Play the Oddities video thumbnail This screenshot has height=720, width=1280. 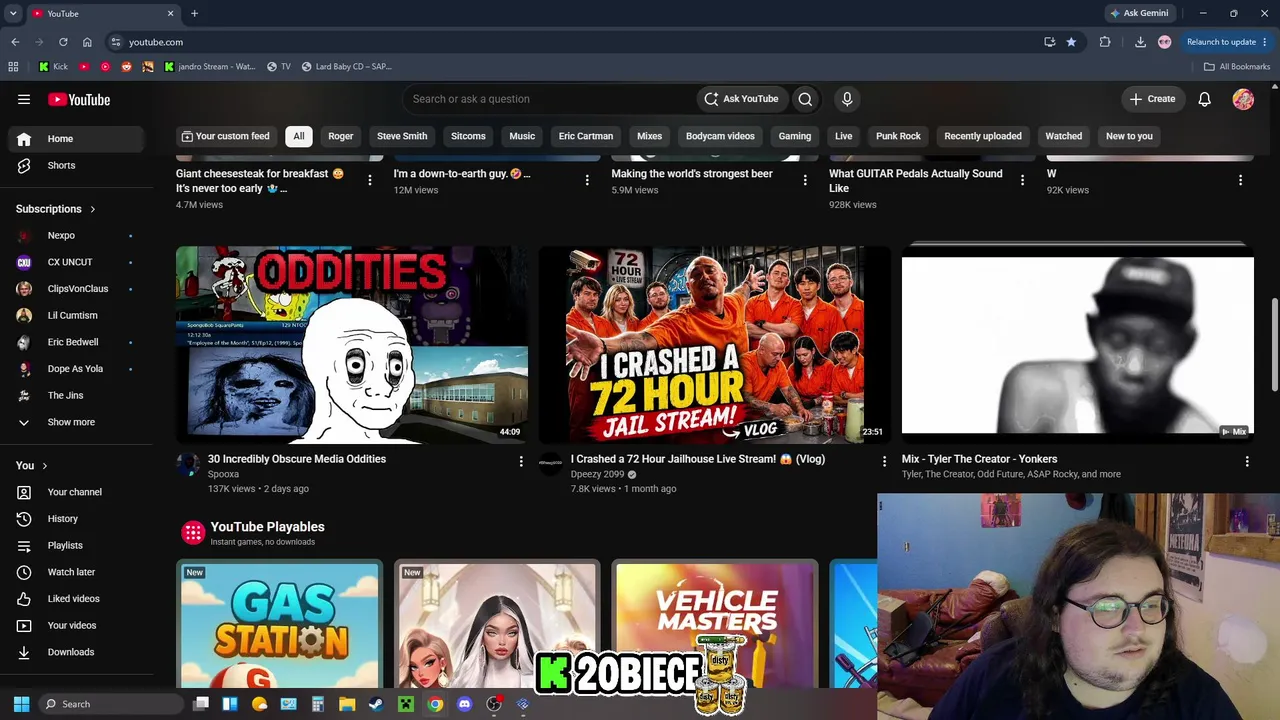[x=352, y=345]
